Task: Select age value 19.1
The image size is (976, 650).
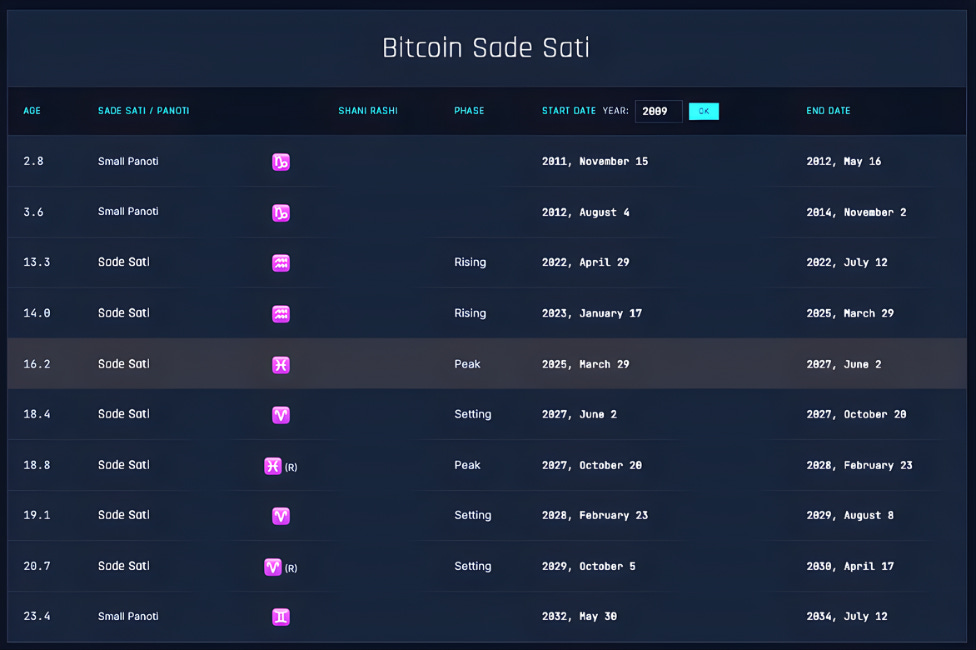Action: (37, 515)
